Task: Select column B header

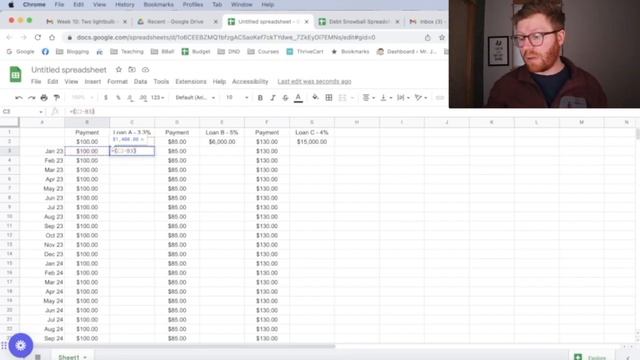Action: pos(87,122)
